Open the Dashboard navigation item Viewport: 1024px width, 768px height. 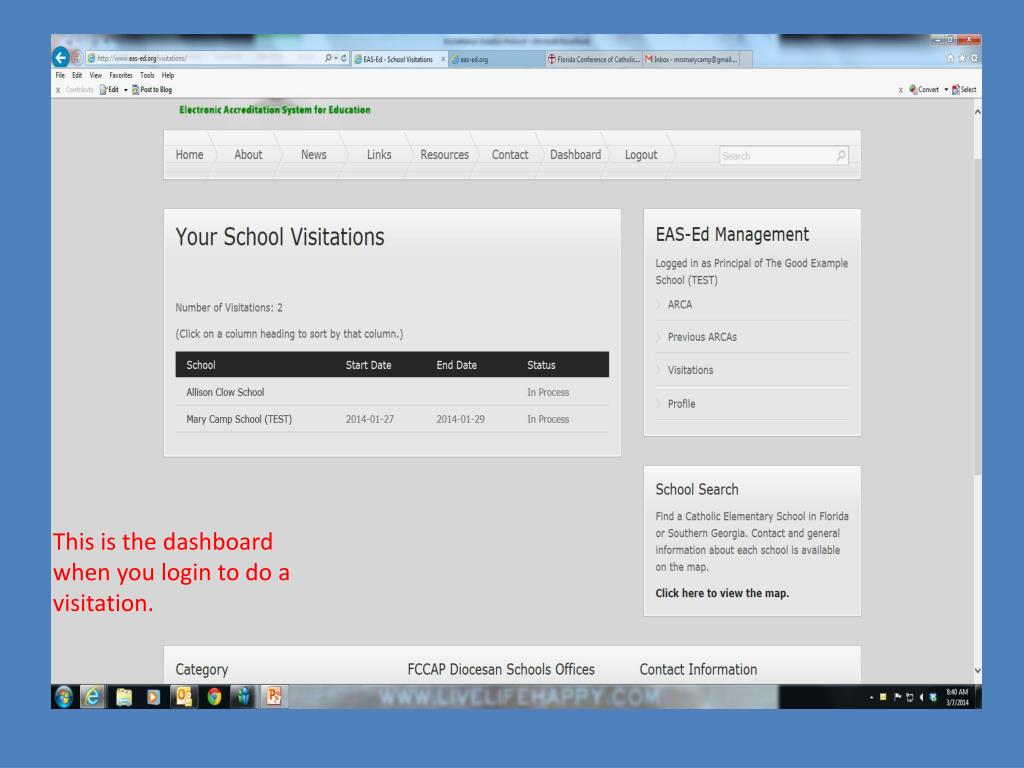(x=575, y=155)
